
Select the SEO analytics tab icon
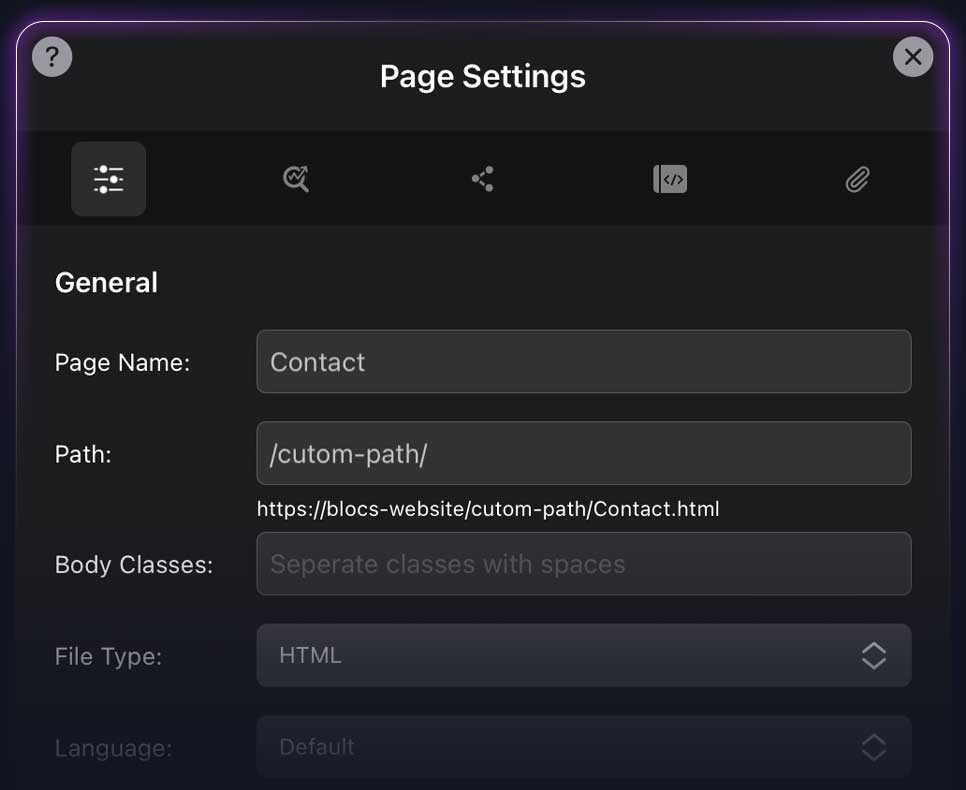(x=295, y=179)
